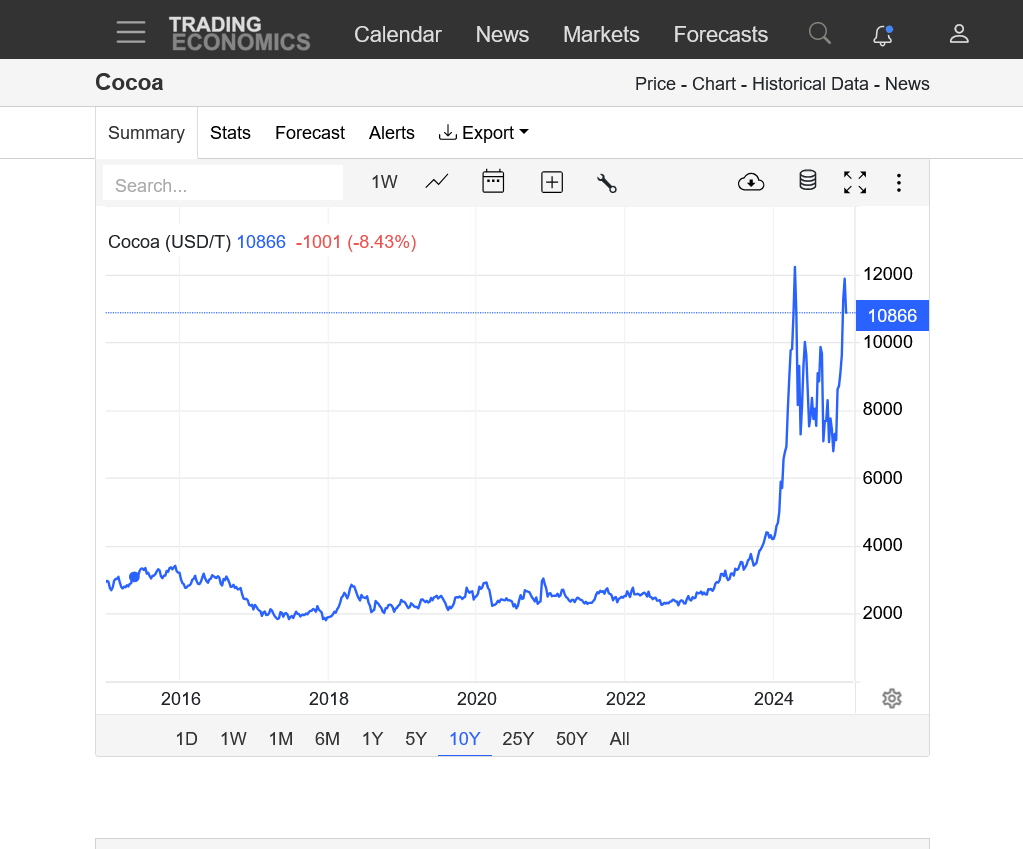Open the hamburger navigation menu
1023x849 pixels.
130,32
